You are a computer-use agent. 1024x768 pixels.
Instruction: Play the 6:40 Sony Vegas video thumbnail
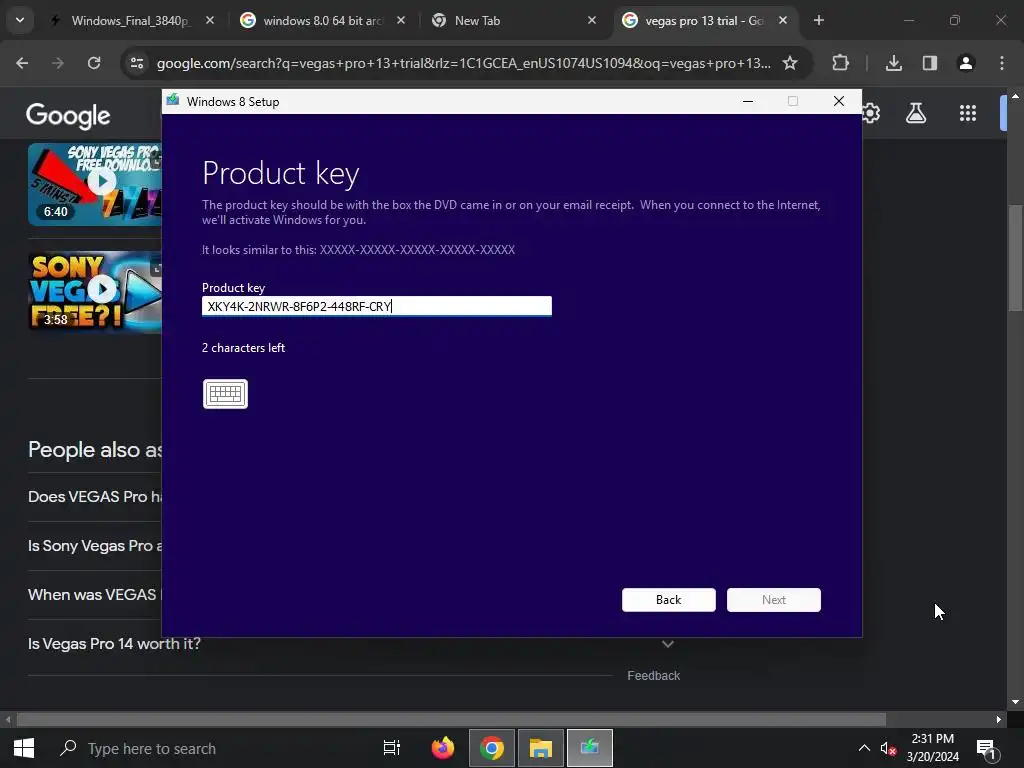tap(95, 185)
